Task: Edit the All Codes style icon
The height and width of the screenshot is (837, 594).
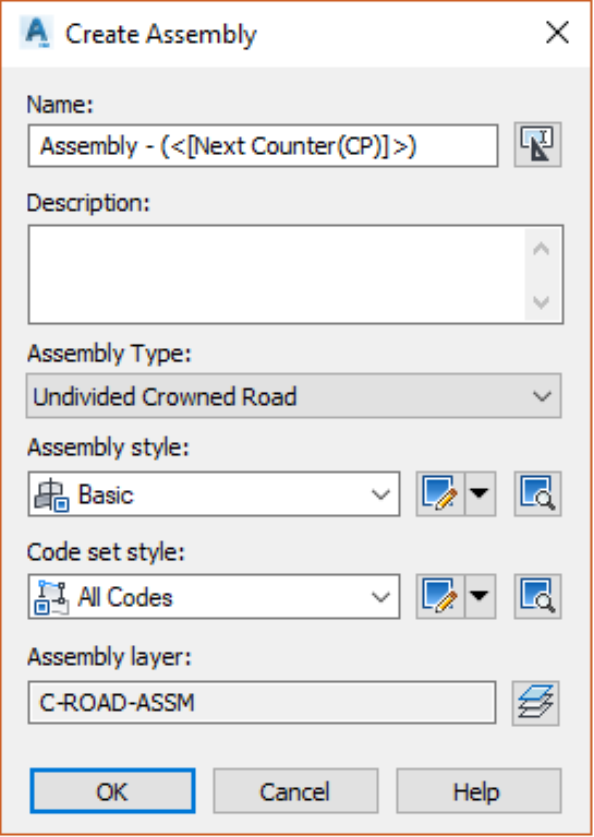Action: 440,596
